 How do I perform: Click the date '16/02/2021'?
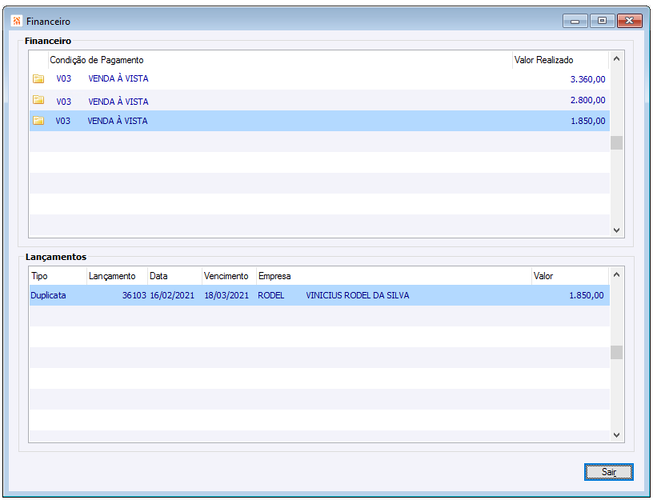(x=172, y=295)
